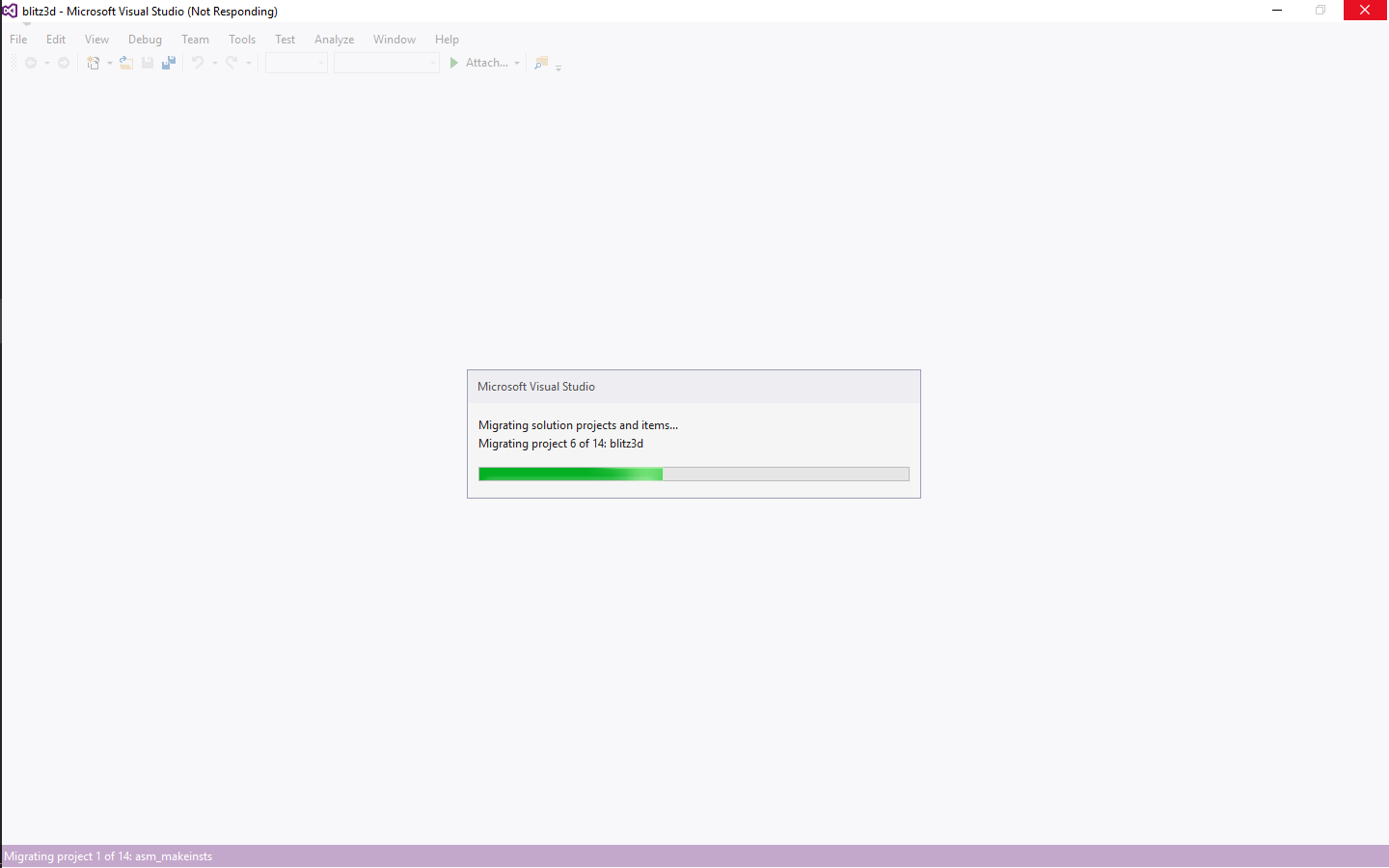Click the Undo arrow icon

coord(198,63)
